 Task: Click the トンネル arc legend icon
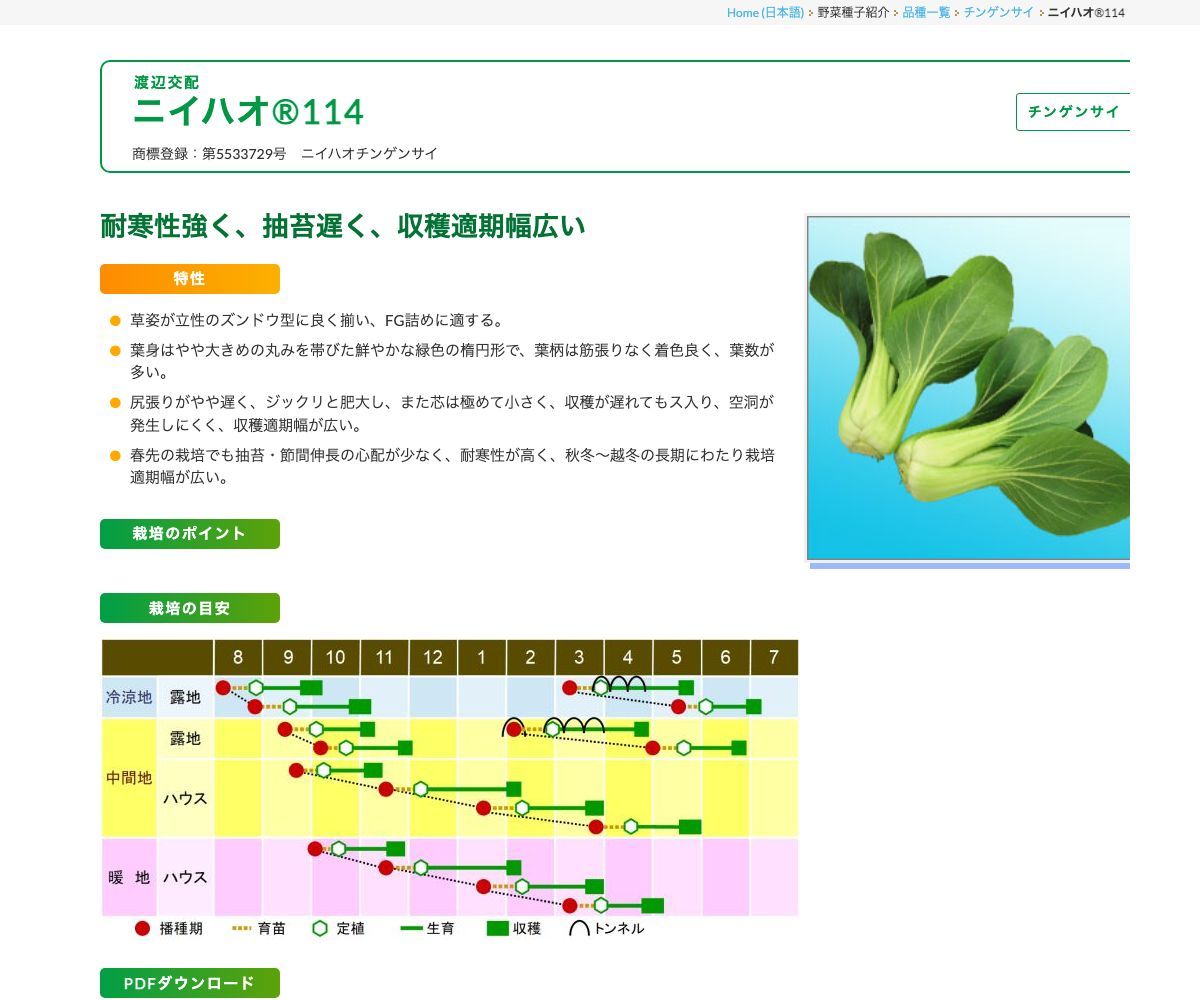pos(580,928)
